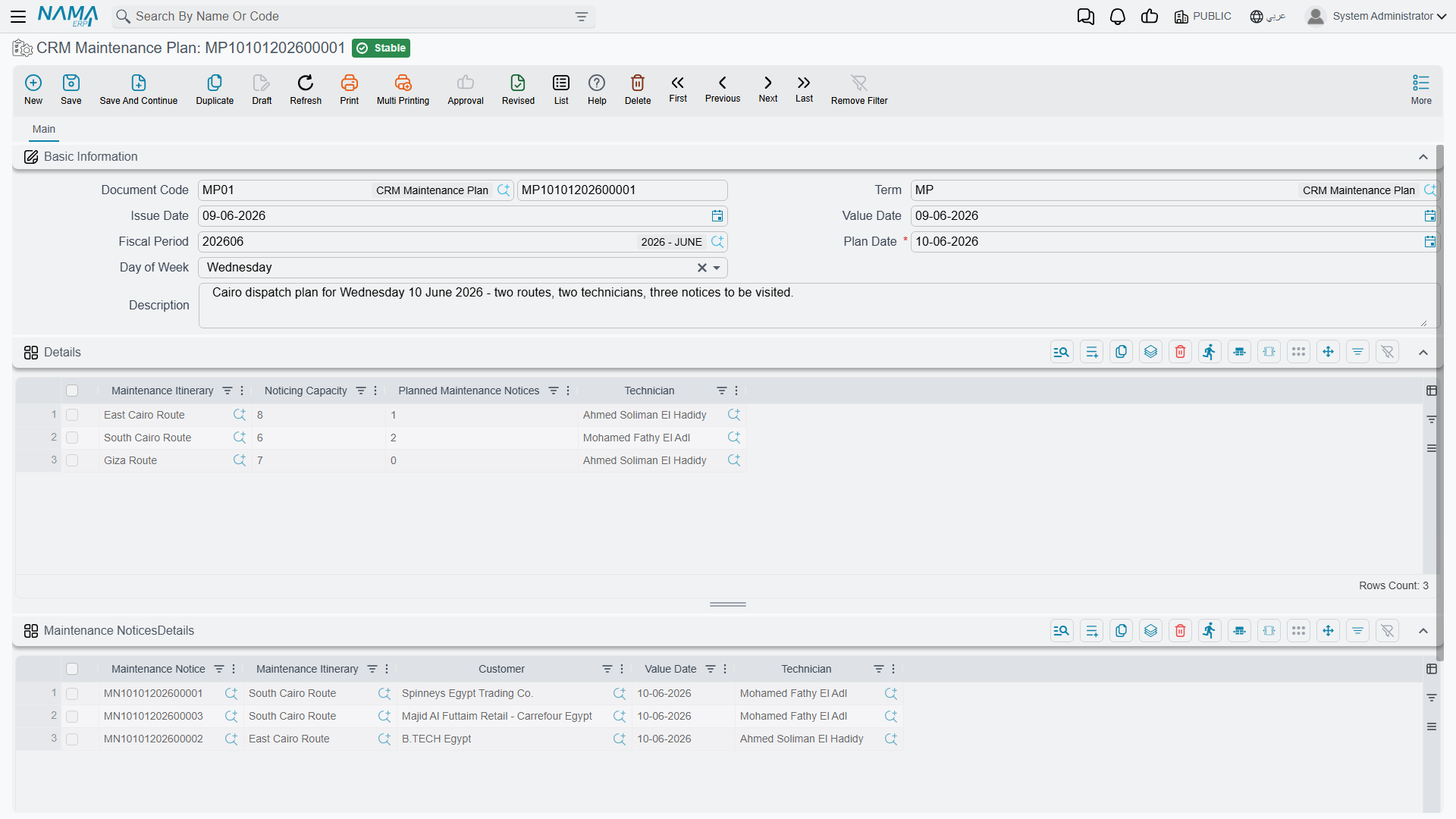The width and height of the screenshot is (1456, 819).
Task: Open the Day of Week dropdown
Action: coord(717,268)
